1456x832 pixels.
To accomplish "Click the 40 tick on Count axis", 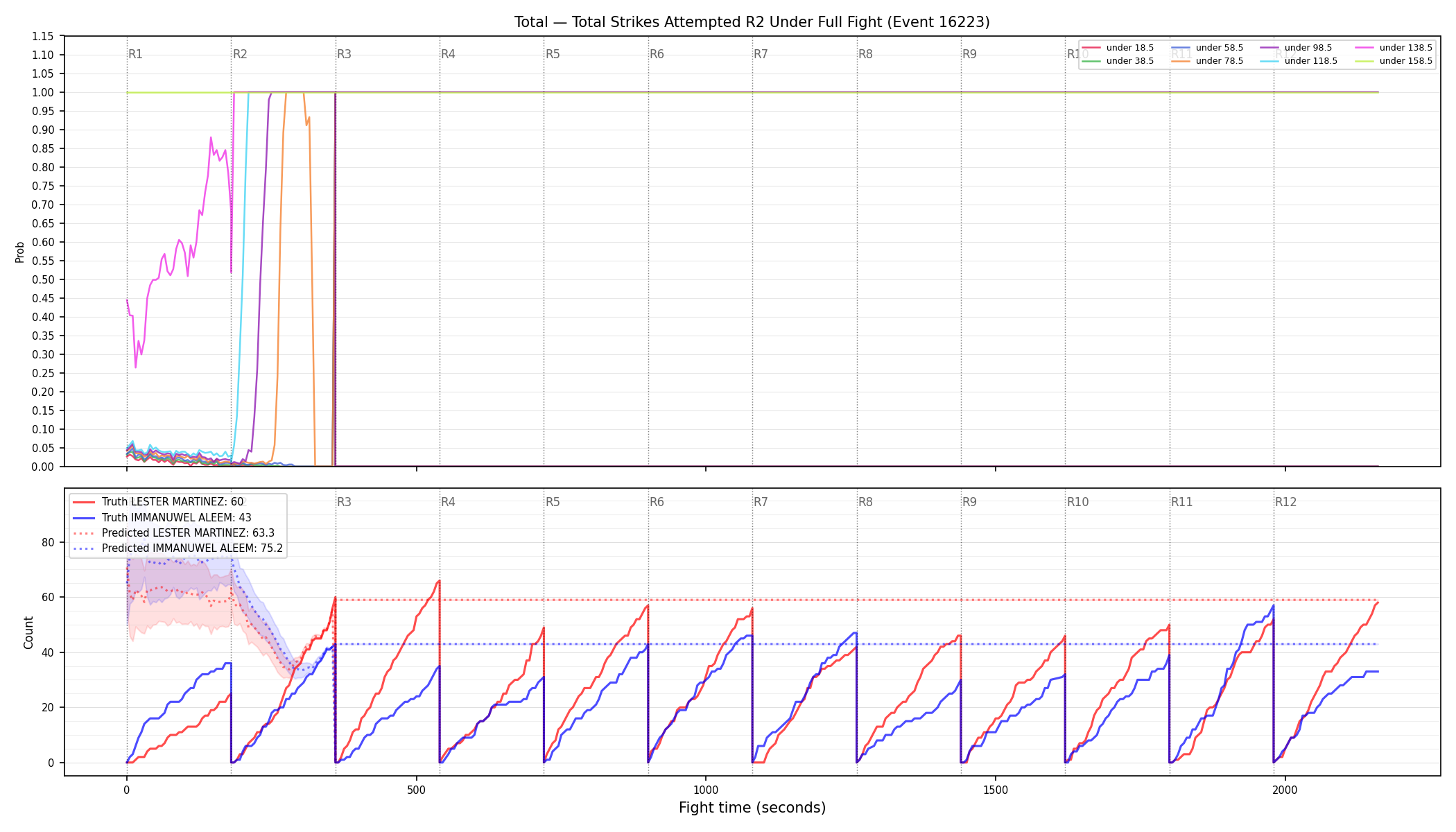I will (x=48, y=652).
